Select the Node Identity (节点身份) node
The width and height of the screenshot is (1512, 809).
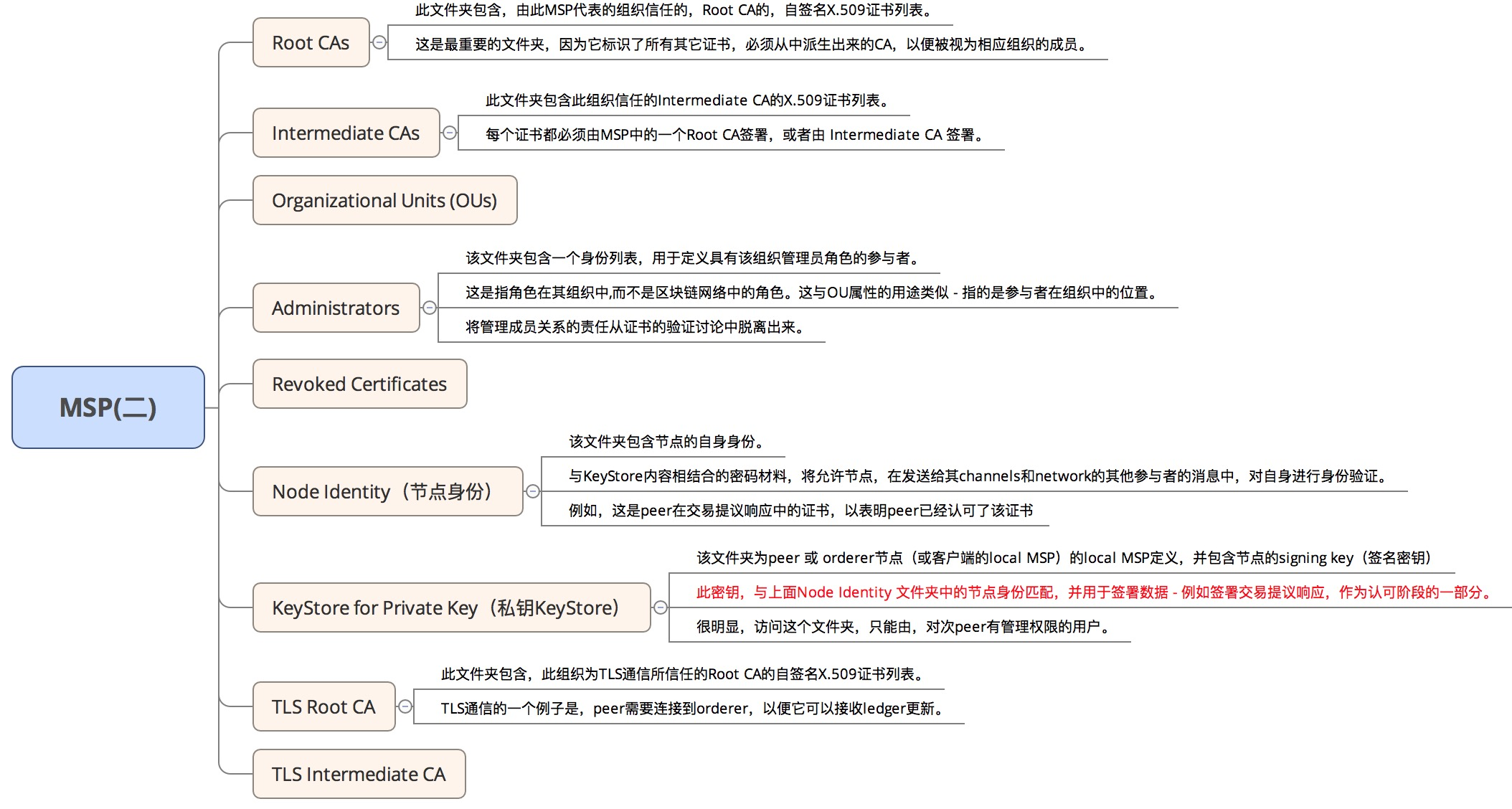pyautogui.click(x=387, y=492)
